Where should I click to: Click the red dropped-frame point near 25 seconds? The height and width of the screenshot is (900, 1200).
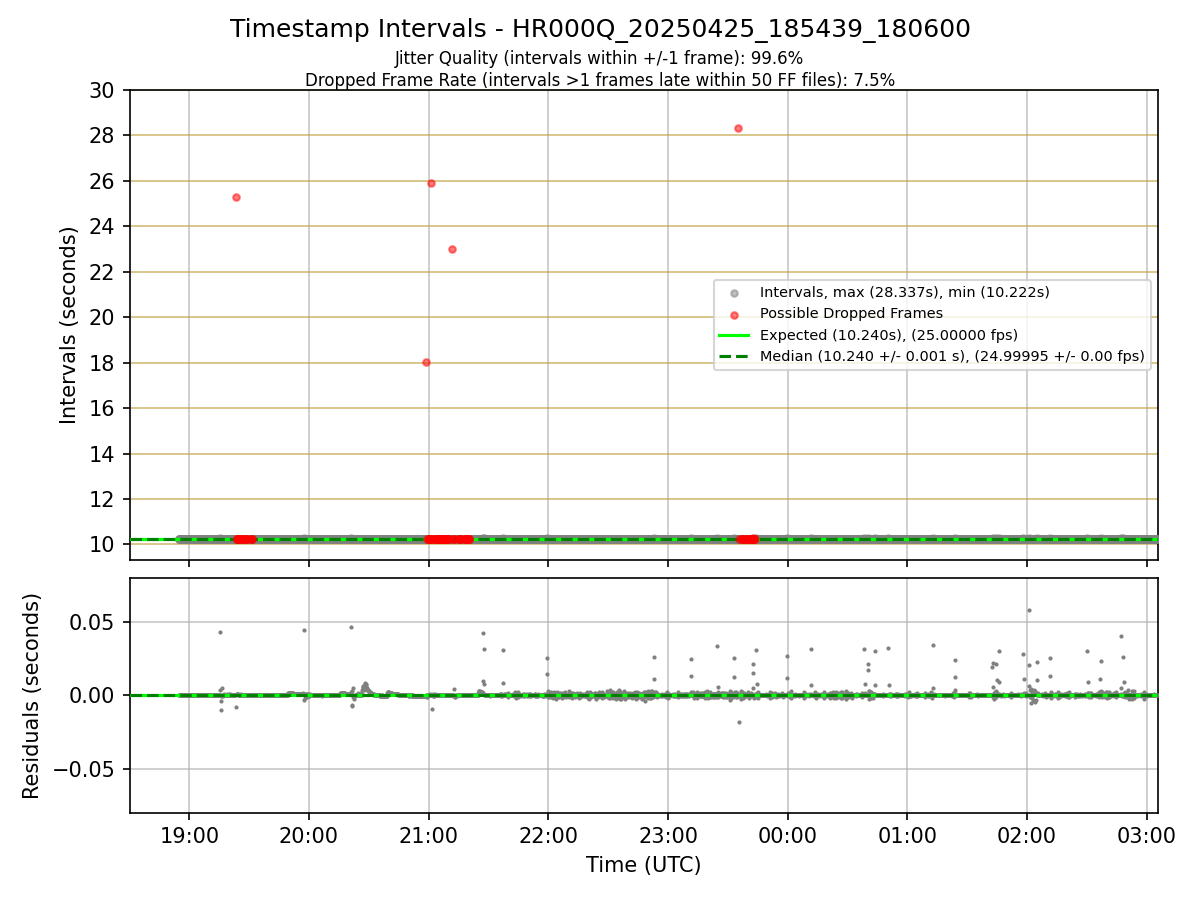(236, 197)
